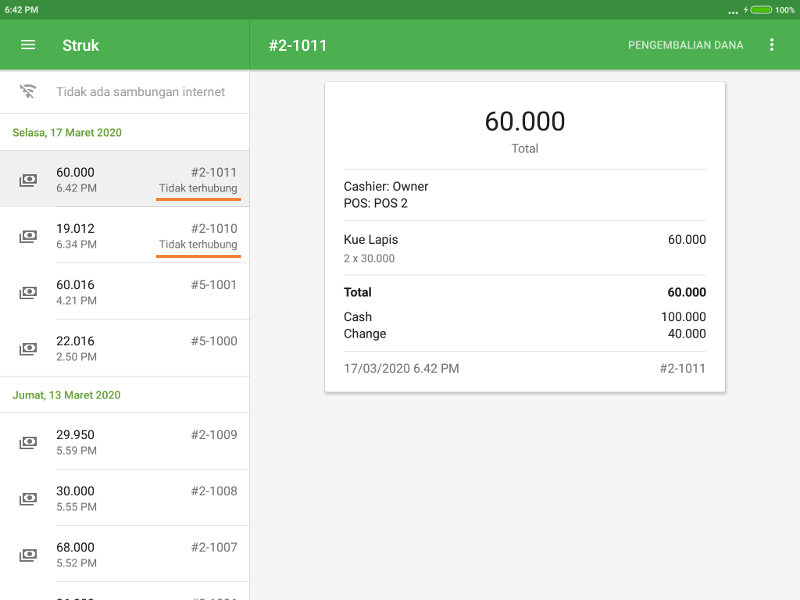Click cash icon of receipt #2-1010
The image size is (800, 600).
pos(28,236)
